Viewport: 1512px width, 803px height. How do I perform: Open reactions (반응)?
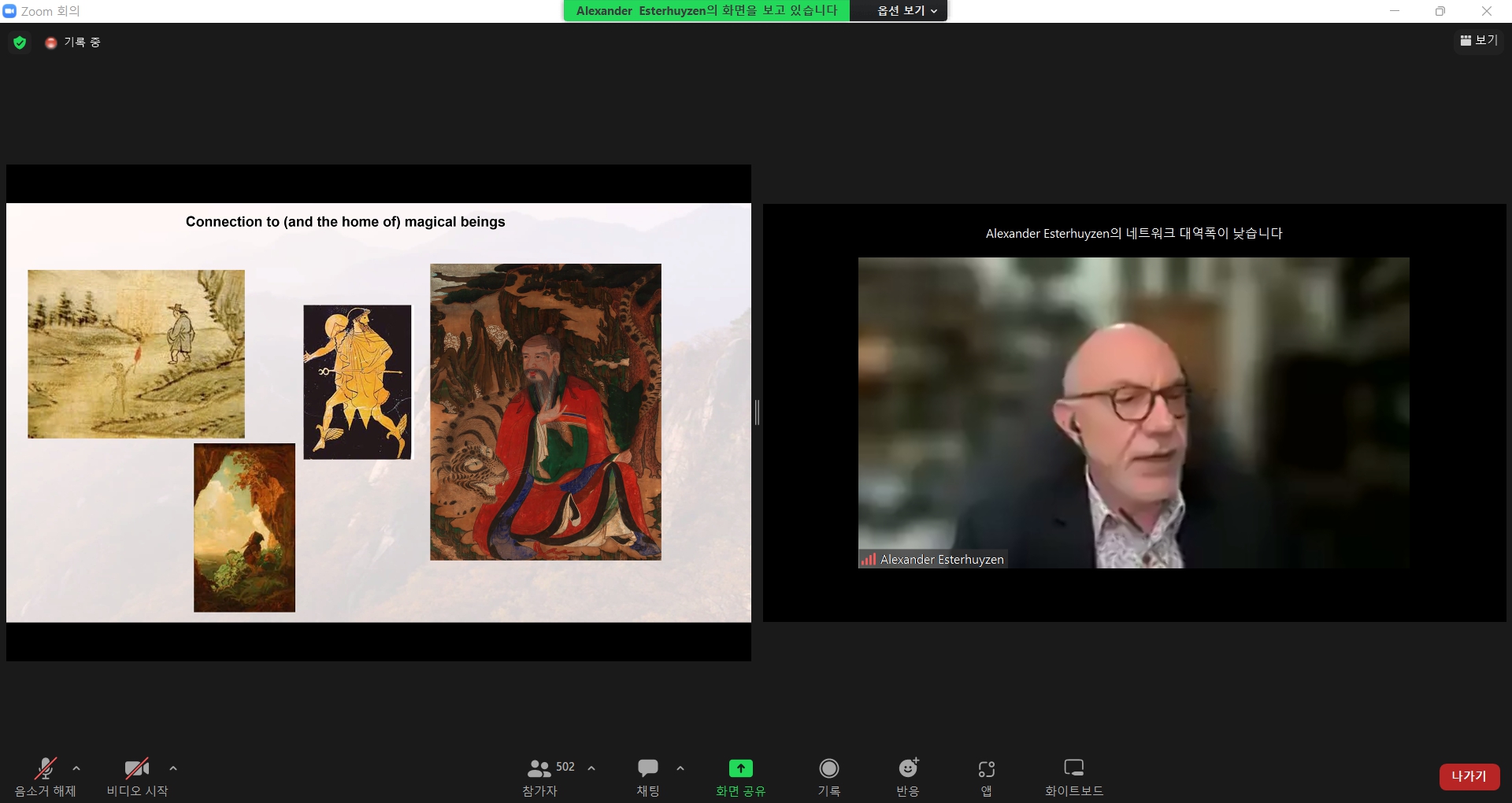(908, 777)
